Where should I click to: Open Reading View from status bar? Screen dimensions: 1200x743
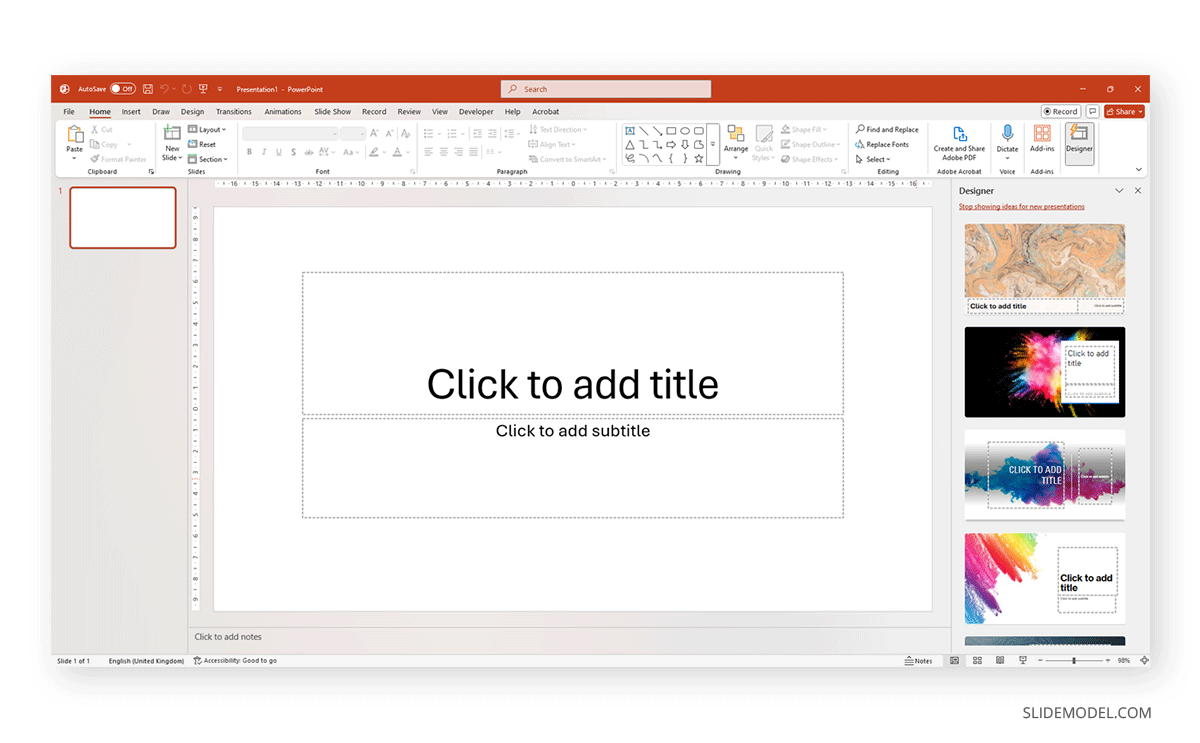coord(999,661)
